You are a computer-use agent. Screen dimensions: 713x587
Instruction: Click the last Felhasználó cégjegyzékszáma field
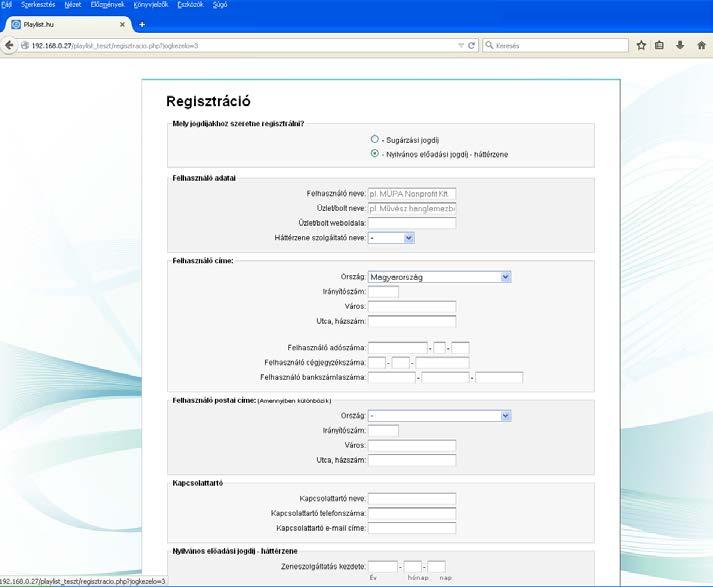pos(442,362)
